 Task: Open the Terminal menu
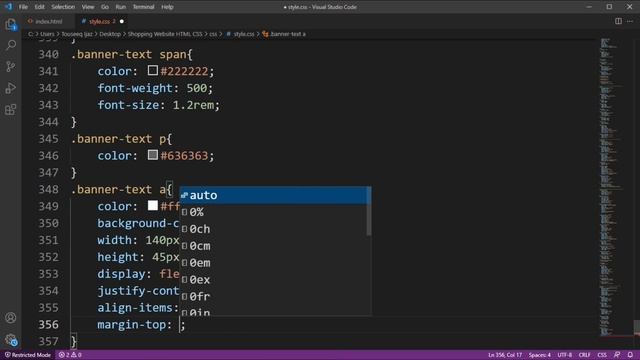[143, 7]
